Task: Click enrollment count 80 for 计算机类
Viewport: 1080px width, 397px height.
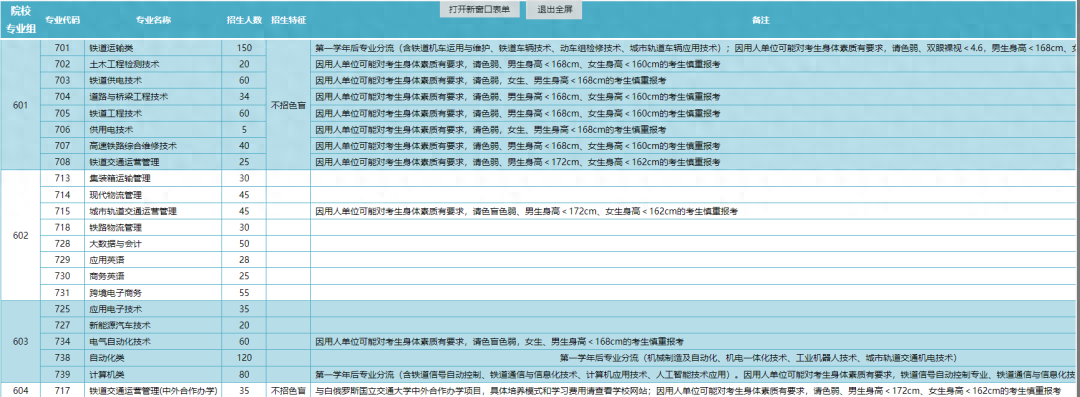Action: click(245, 374)
